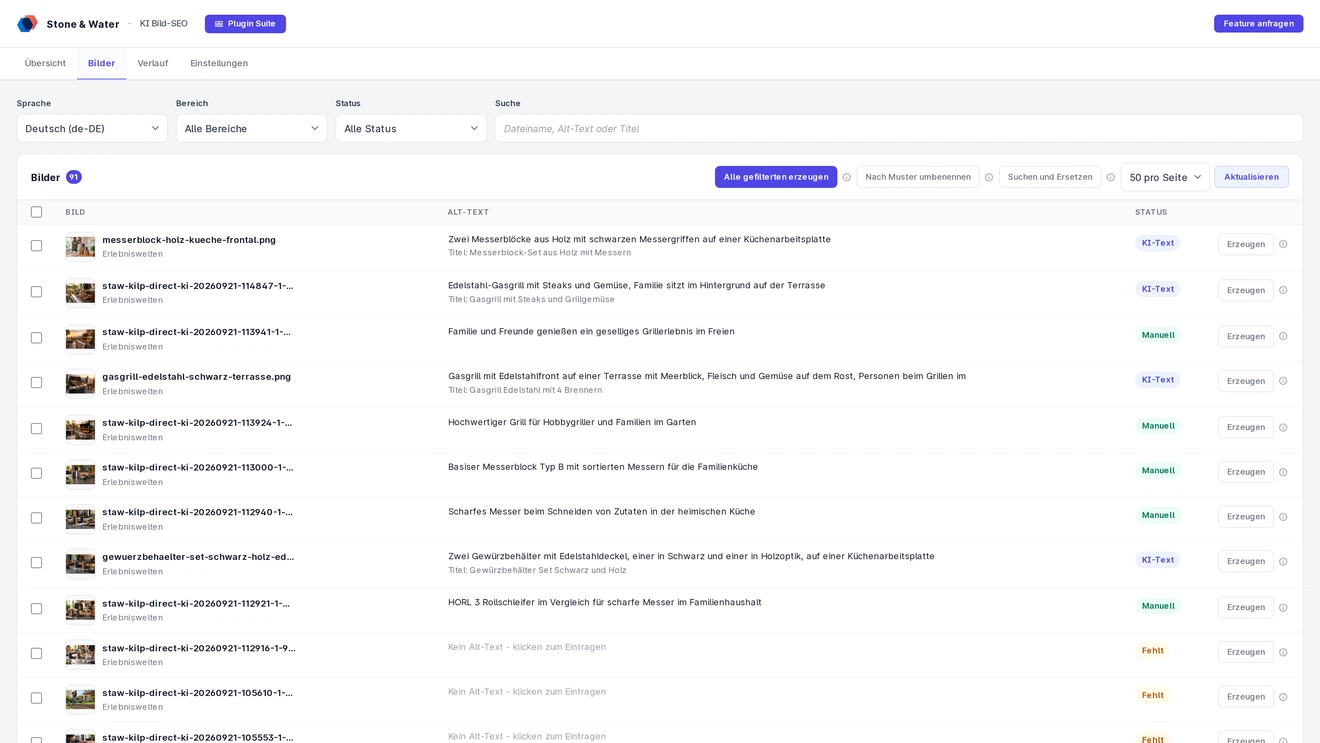Click info icon in staw-kilp-direct-ki-20260921-114847 row
1320x743 pixels.
(1283, 290)
